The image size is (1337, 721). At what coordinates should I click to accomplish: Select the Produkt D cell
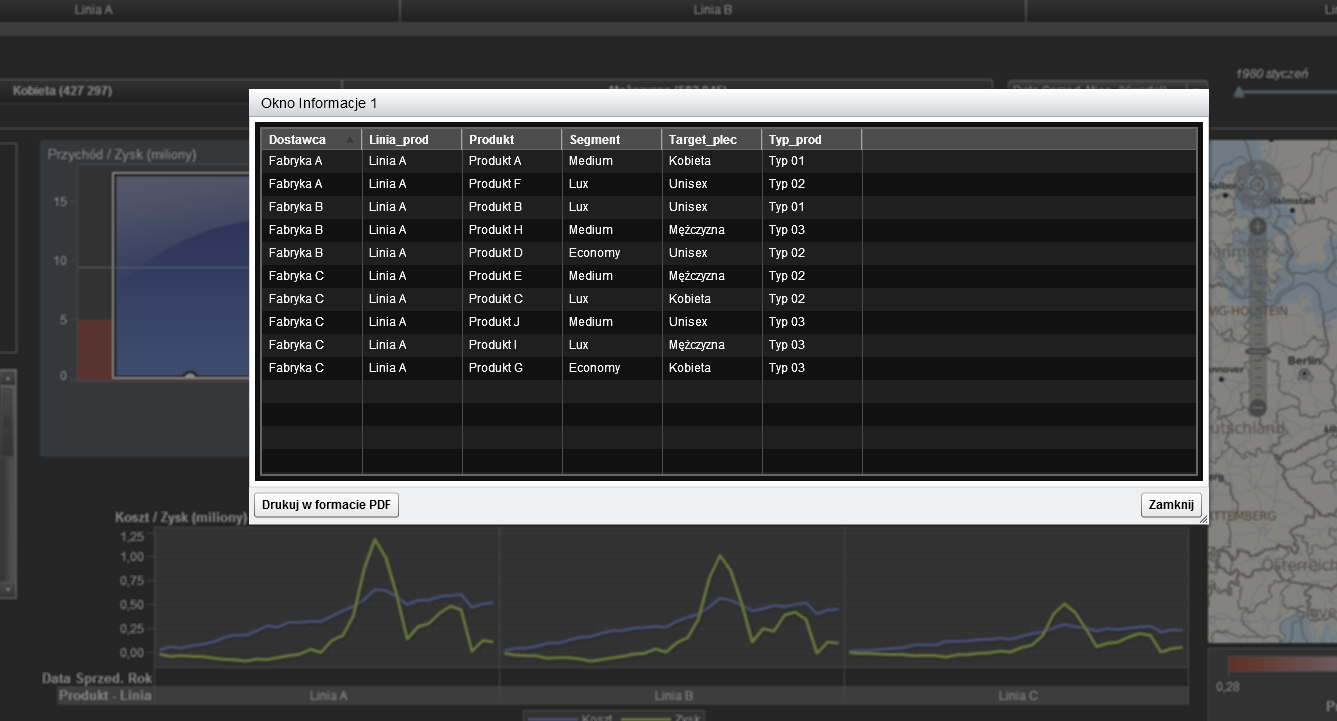pos(511,253)
